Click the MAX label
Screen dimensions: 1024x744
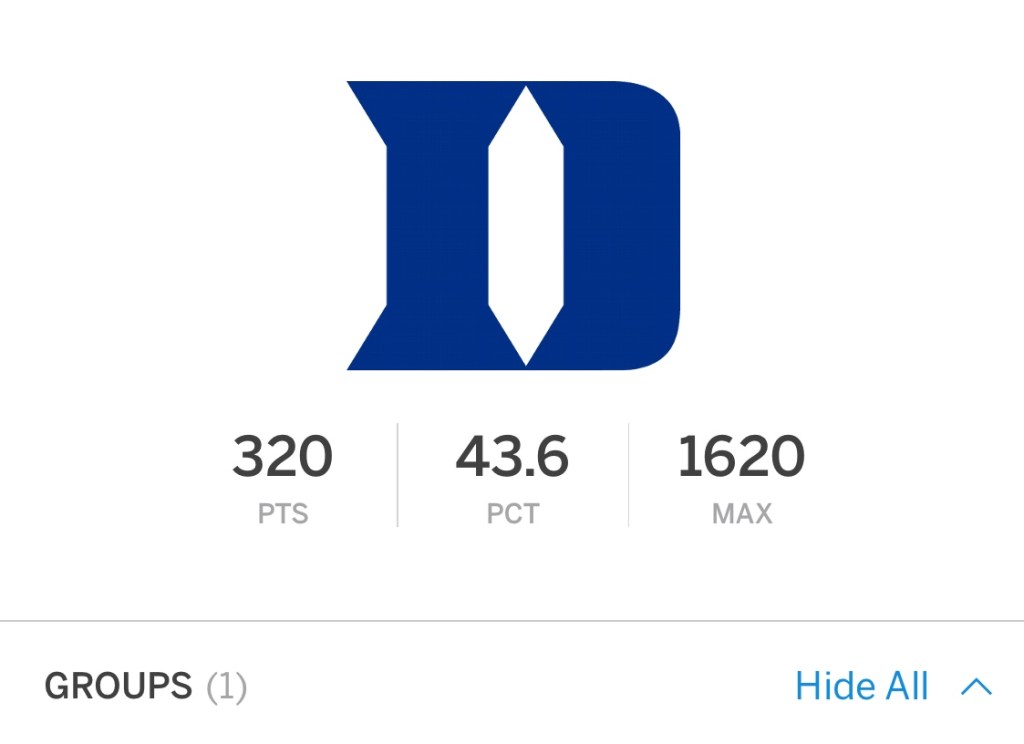[x=742, y=514]
